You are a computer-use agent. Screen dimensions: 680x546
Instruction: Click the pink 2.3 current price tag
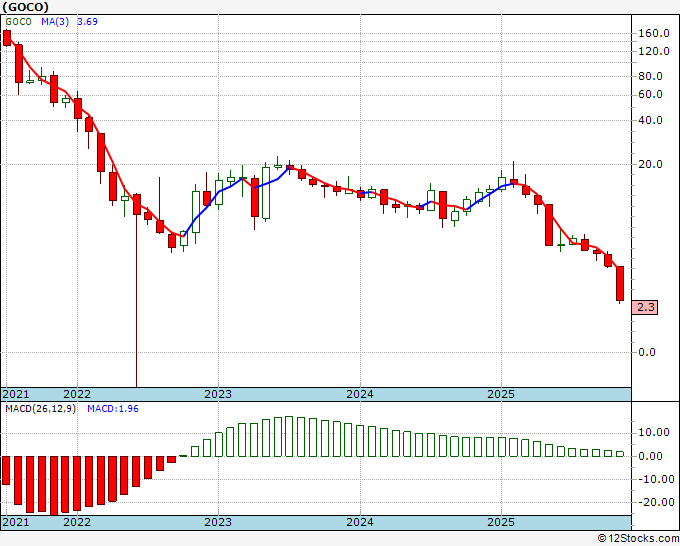coord(645,307)
